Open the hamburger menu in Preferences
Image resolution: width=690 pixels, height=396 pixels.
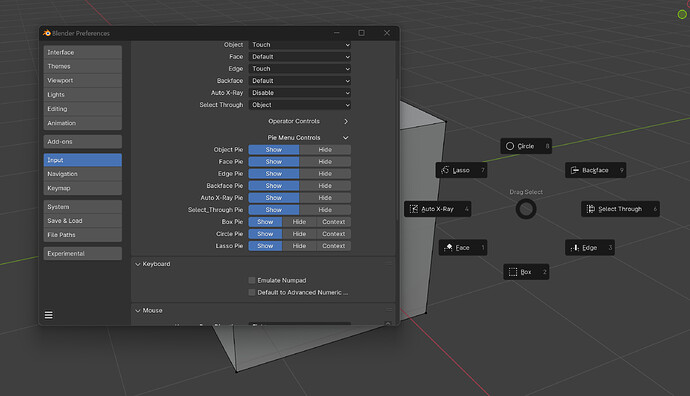(x=49, y=315)
